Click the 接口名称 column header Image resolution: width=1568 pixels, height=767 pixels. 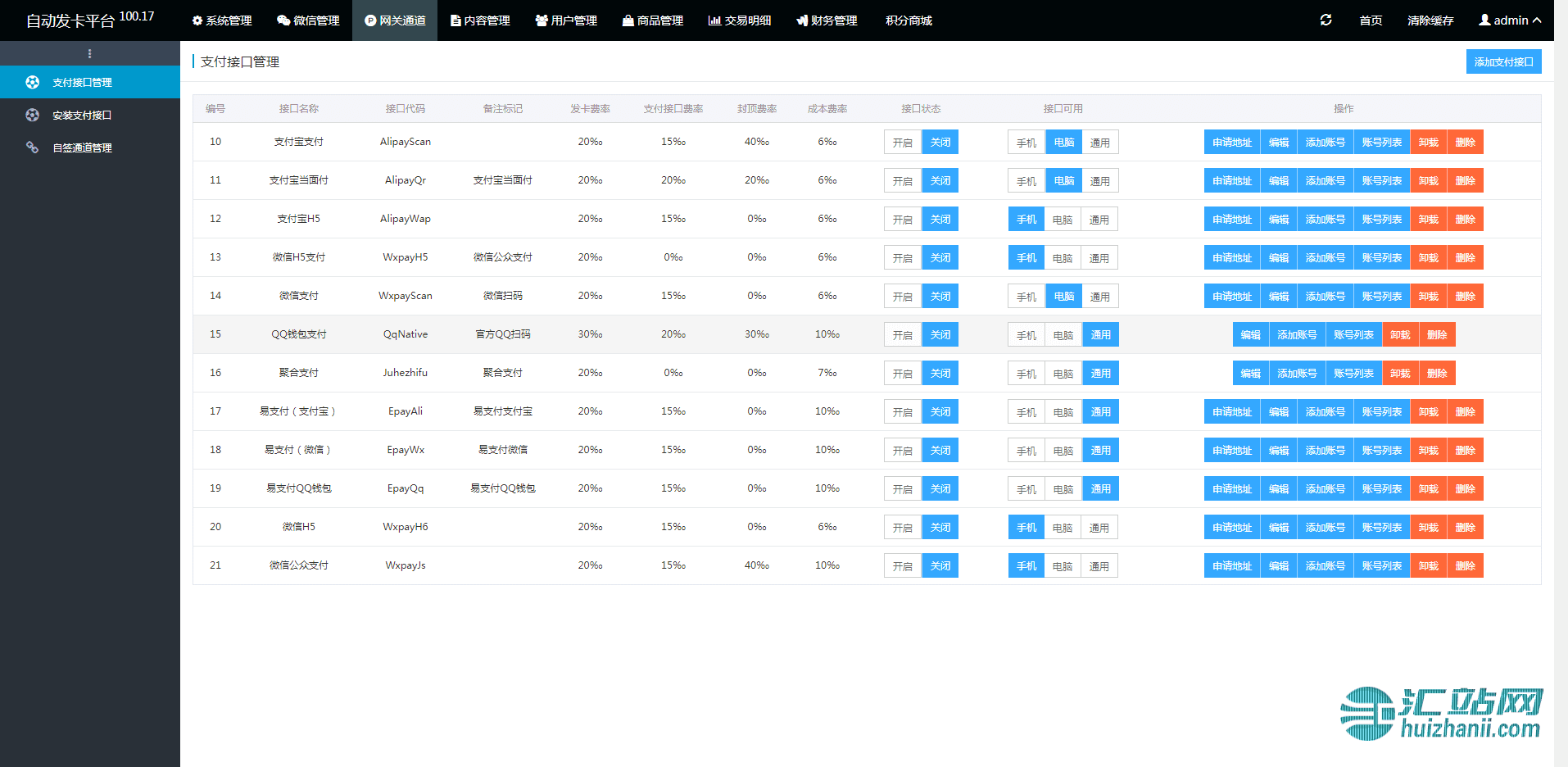pos(299,108)
